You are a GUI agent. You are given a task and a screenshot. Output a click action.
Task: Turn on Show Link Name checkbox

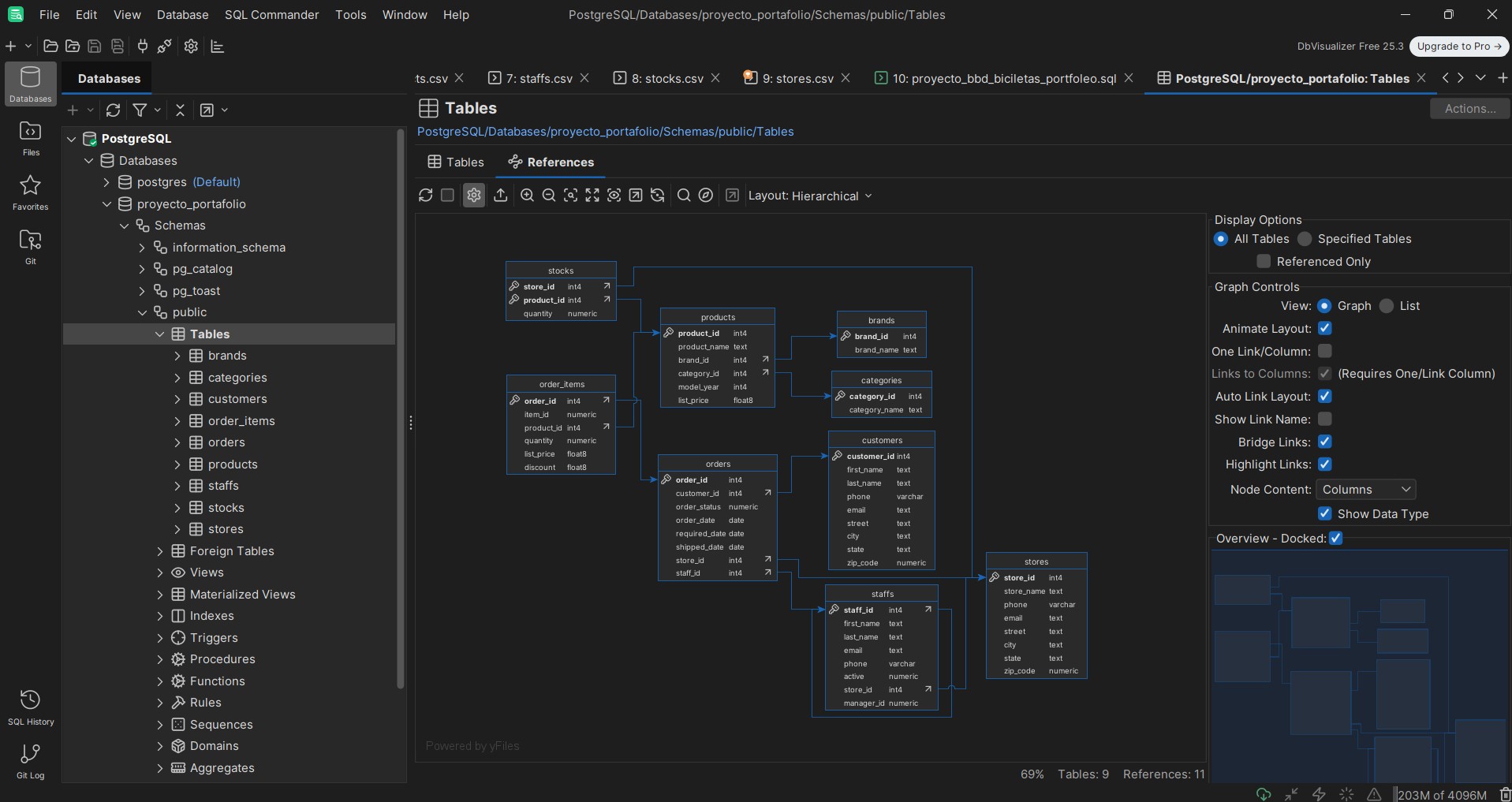1325,420
